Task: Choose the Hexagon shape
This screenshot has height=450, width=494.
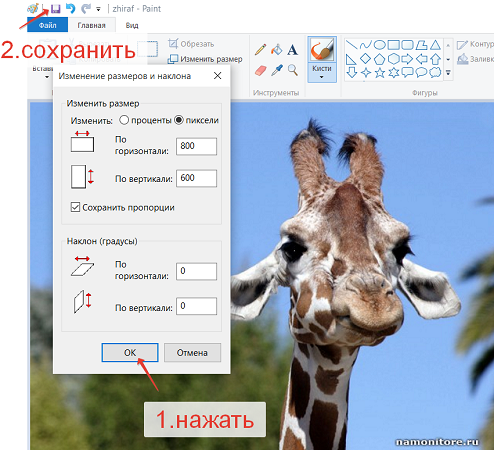Action: pyautogui.click(x=394, y=59)
